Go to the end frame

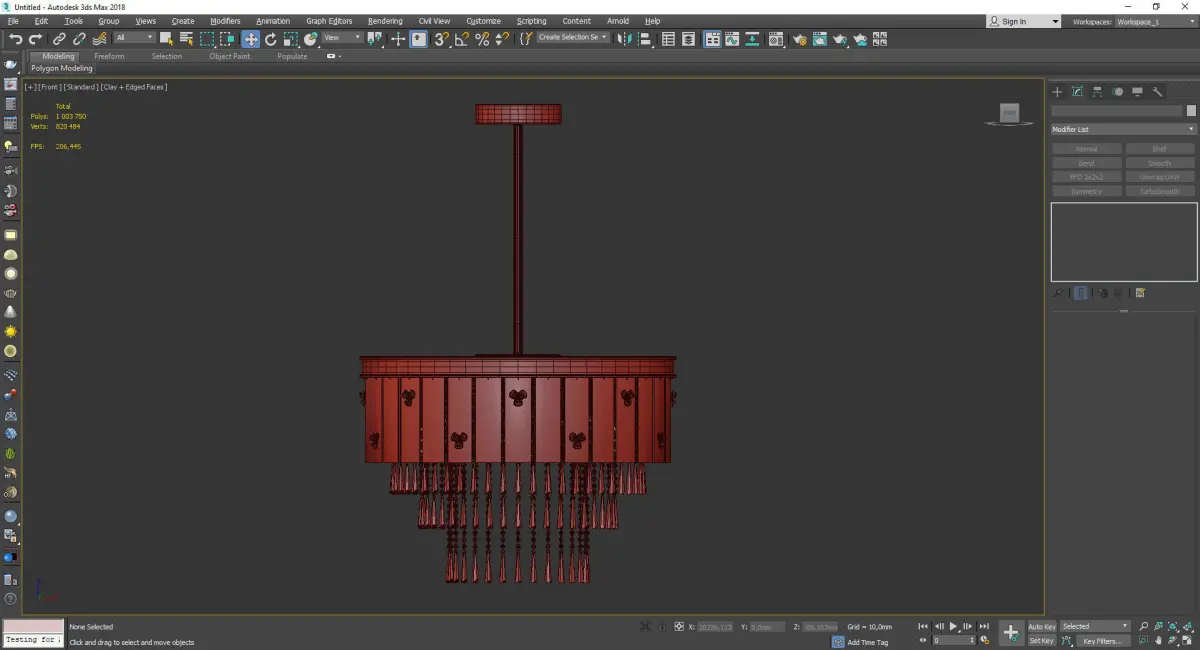[x=984, y=626]
